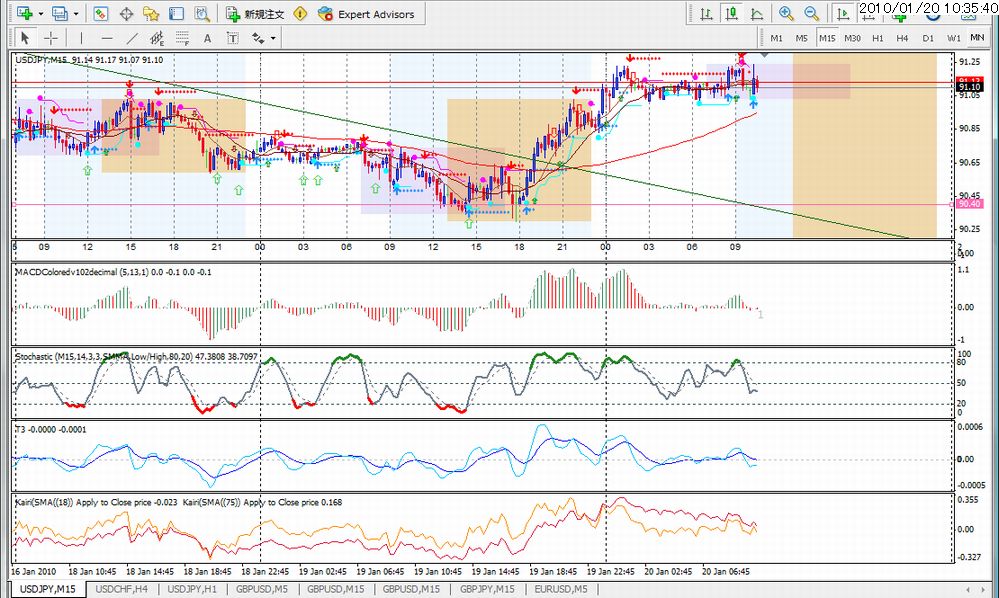Select the Fibonacci Retracement tool
The height and width of the screenshot is (598, 999).
pos(182,38)
